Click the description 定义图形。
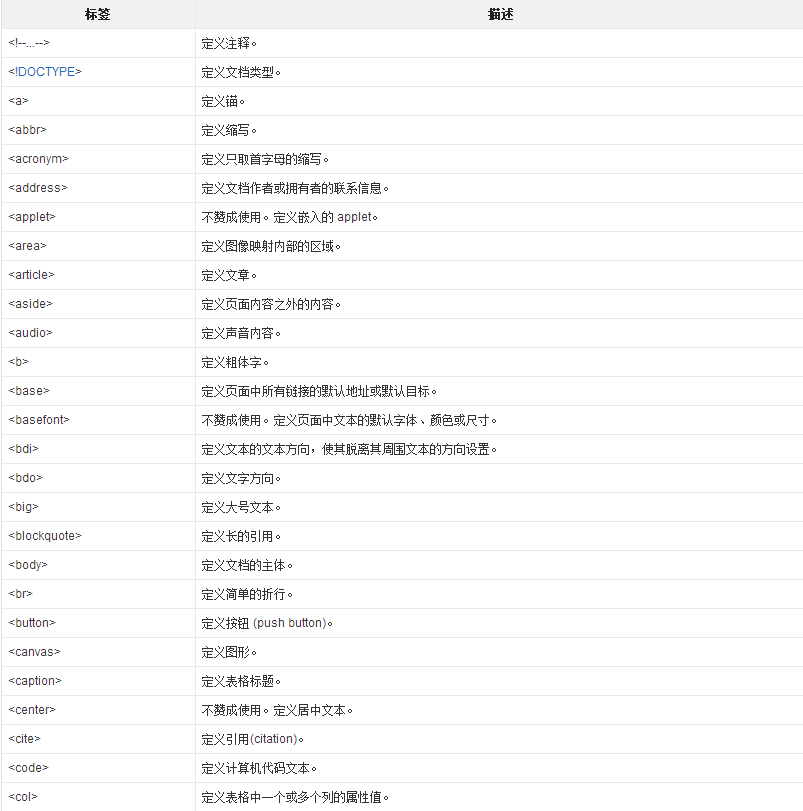 point(229,652)
